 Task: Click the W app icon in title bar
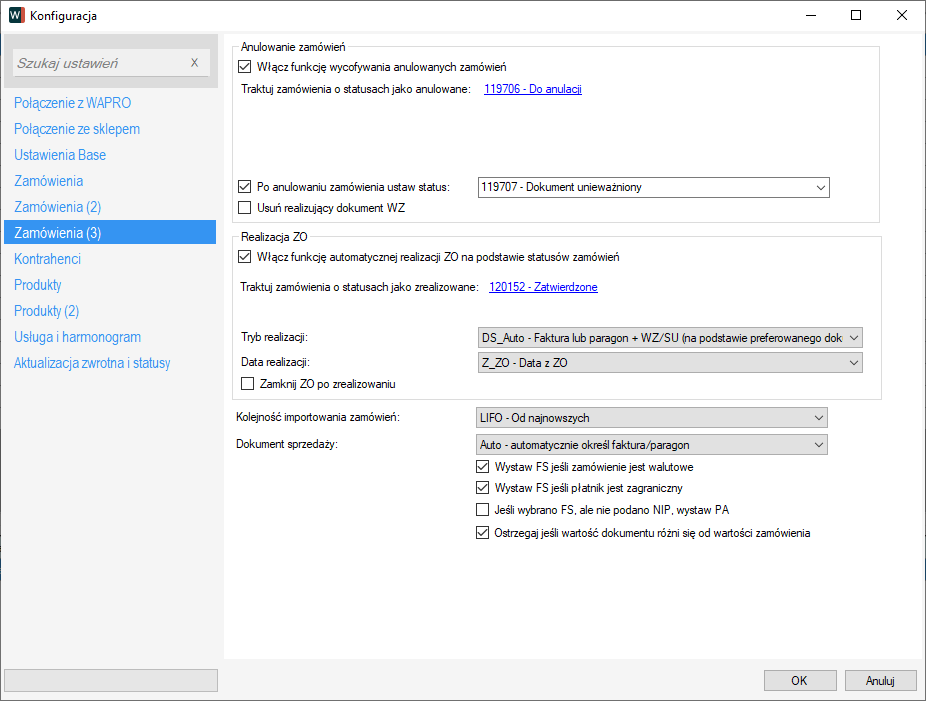[16, 15]
